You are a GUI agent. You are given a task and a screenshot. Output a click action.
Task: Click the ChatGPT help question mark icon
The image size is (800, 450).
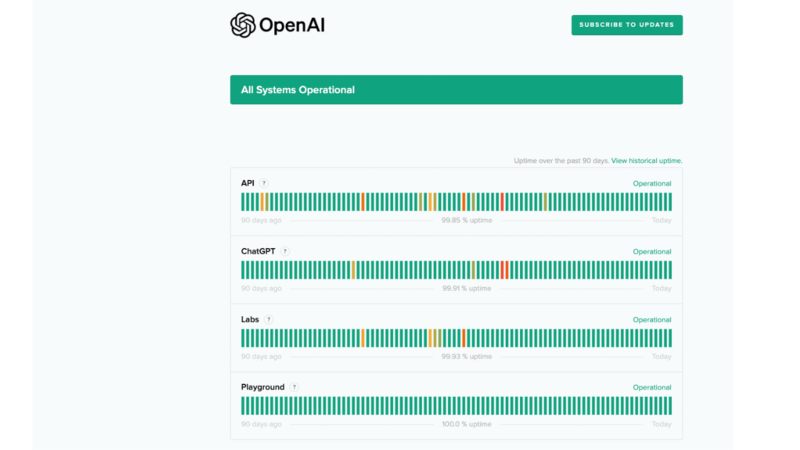(x=285, y=251)
